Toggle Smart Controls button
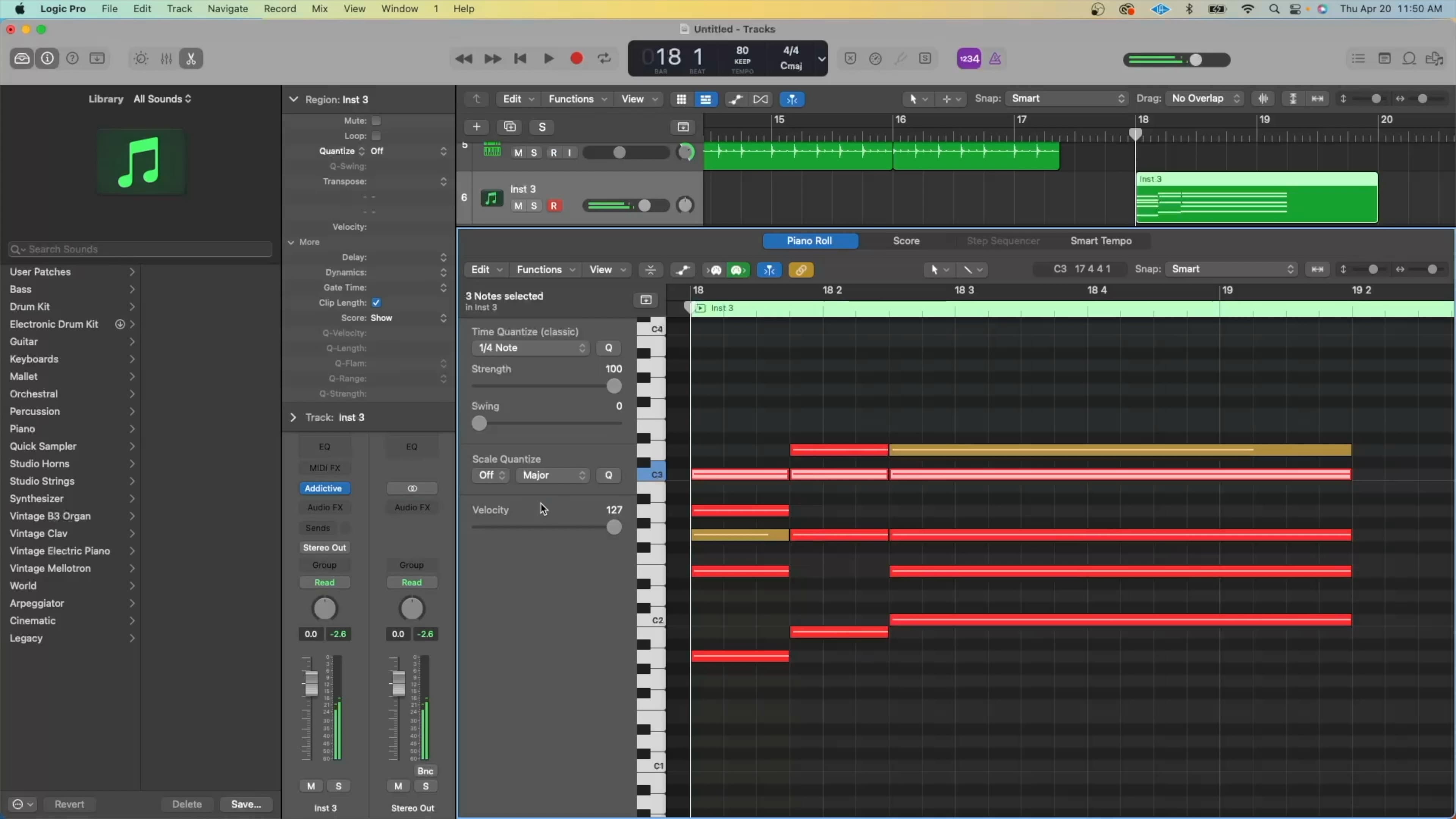 tap(141, 58)
